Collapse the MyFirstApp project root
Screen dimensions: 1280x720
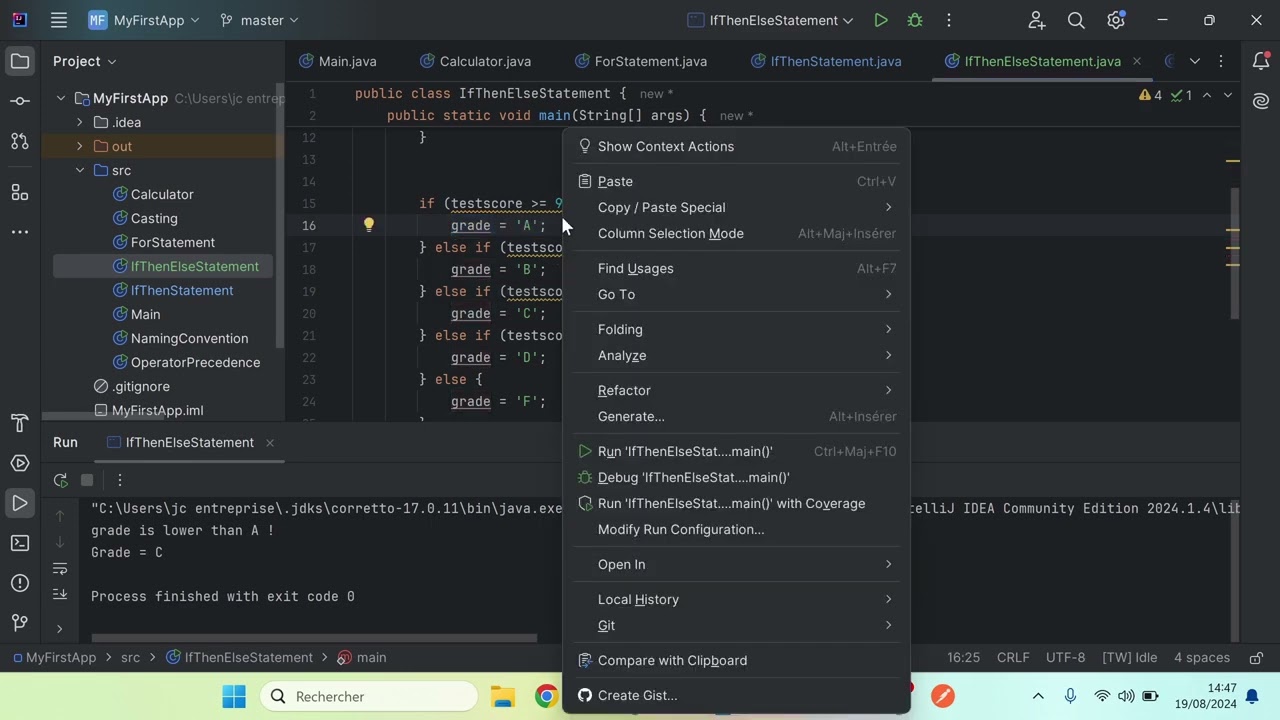pyautogui.click(x=61, y=98)
